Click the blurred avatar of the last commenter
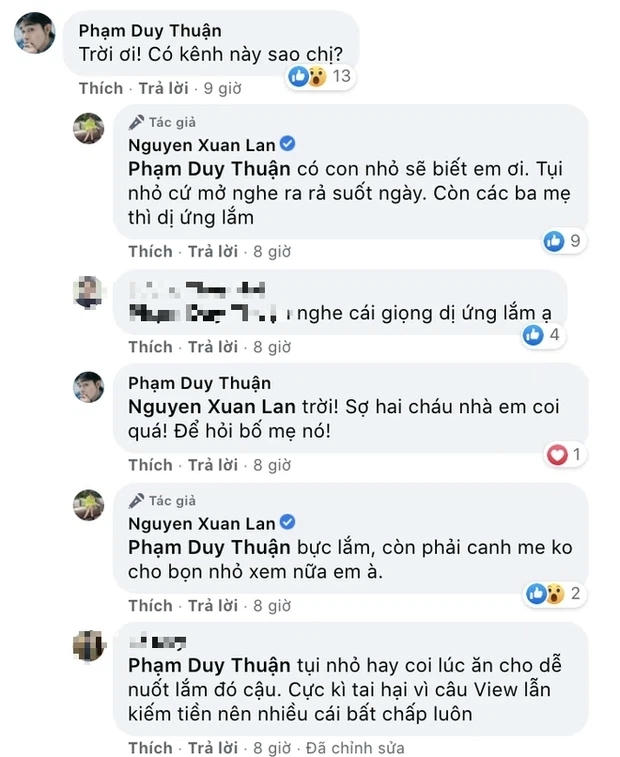 pyautogui.click(x=88, y=645)
